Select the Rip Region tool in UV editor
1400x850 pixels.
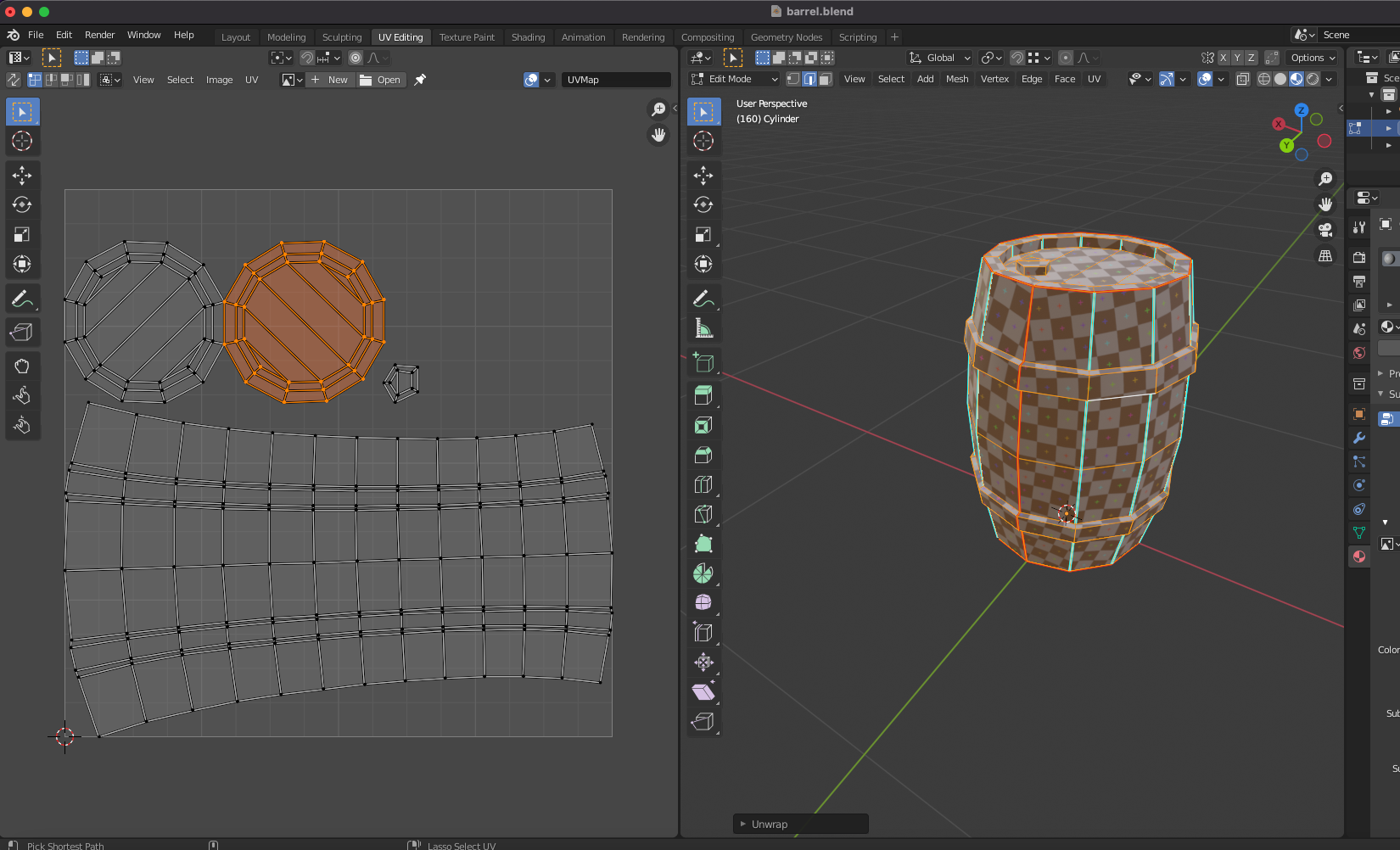22,333
